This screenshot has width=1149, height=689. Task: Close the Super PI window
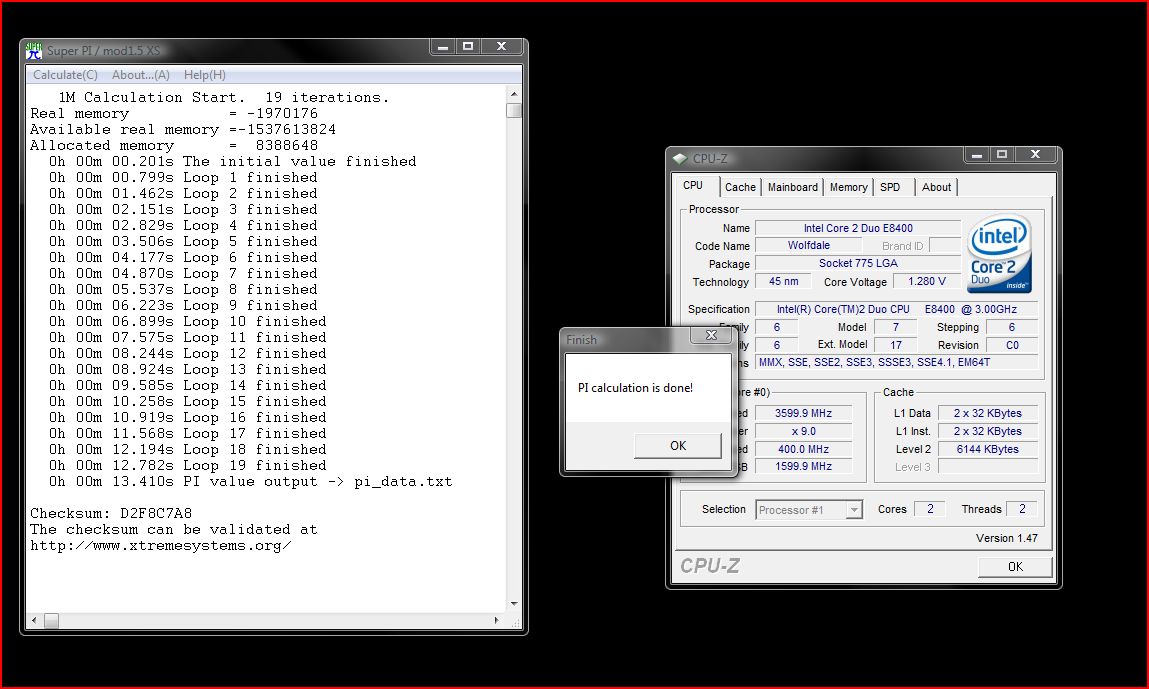click(x=502, y=47)
